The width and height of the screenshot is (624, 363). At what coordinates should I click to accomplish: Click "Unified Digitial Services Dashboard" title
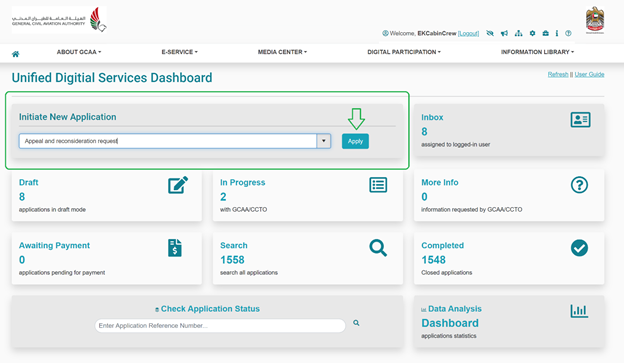click(112, 78)
